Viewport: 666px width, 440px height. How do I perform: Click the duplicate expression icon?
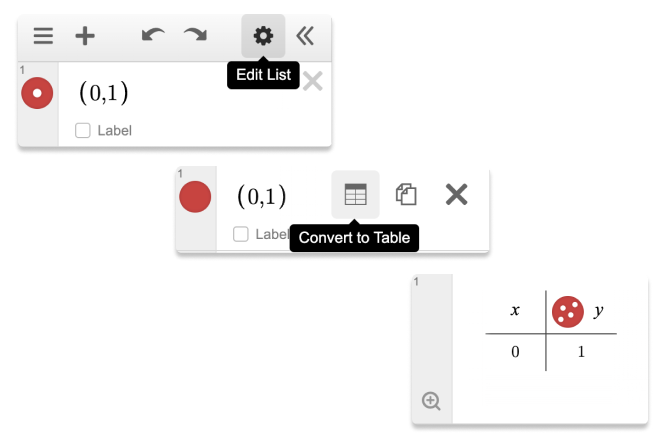click(406, 195)
